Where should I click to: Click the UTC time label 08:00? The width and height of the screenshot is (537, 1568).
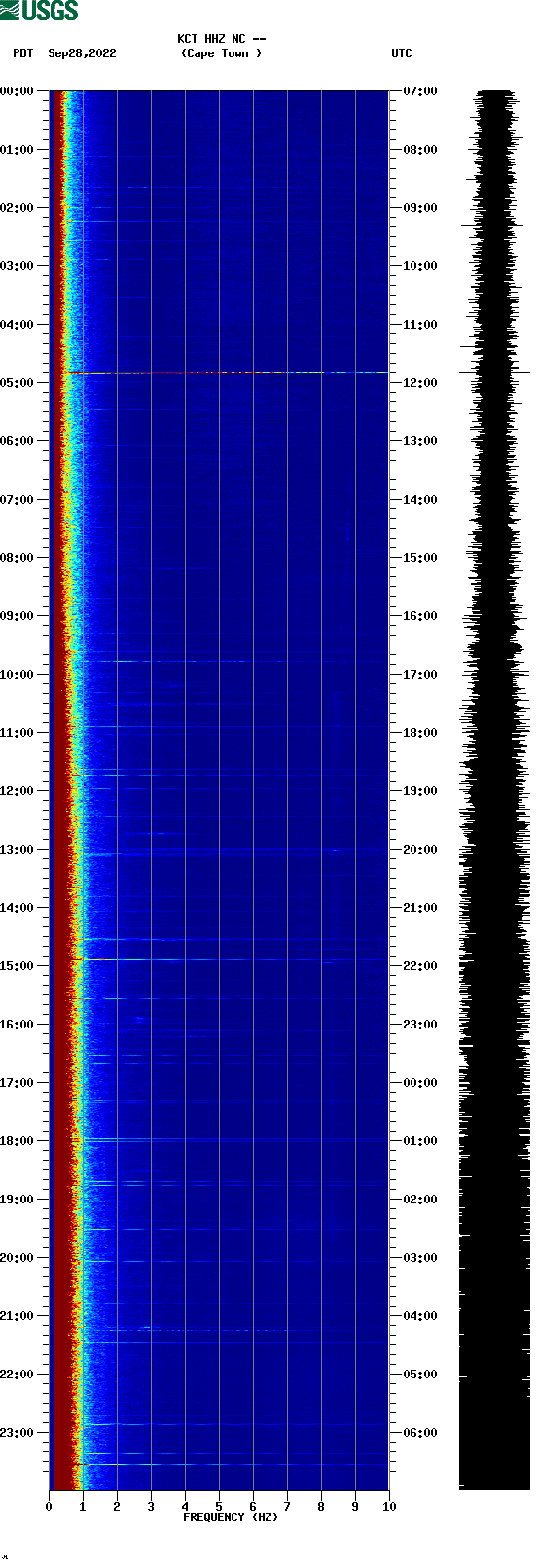[x=420, y=150]
